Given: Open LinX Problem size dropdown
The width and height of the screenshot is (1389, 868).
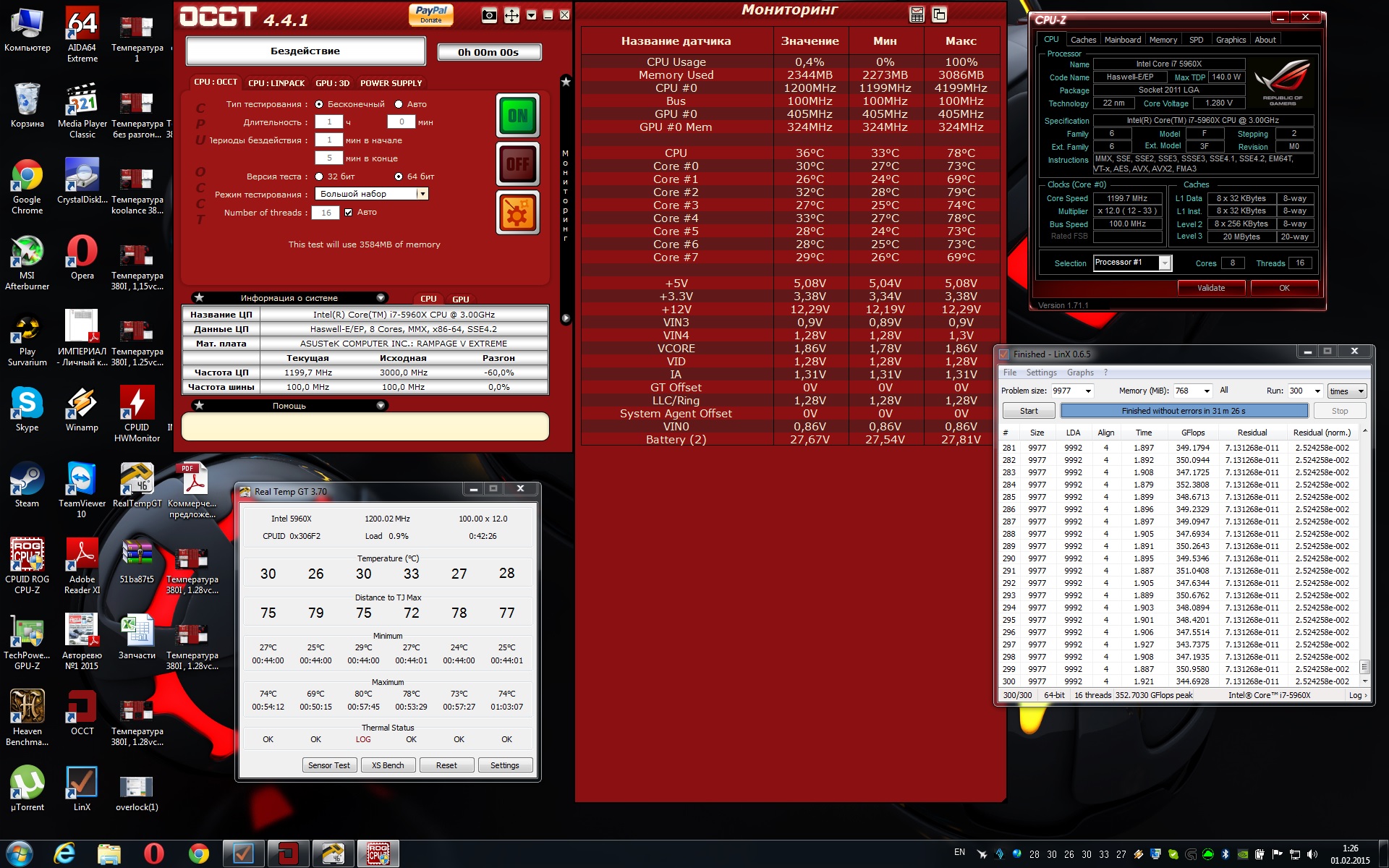Looking at the screenshot, I should [1088, 391].
